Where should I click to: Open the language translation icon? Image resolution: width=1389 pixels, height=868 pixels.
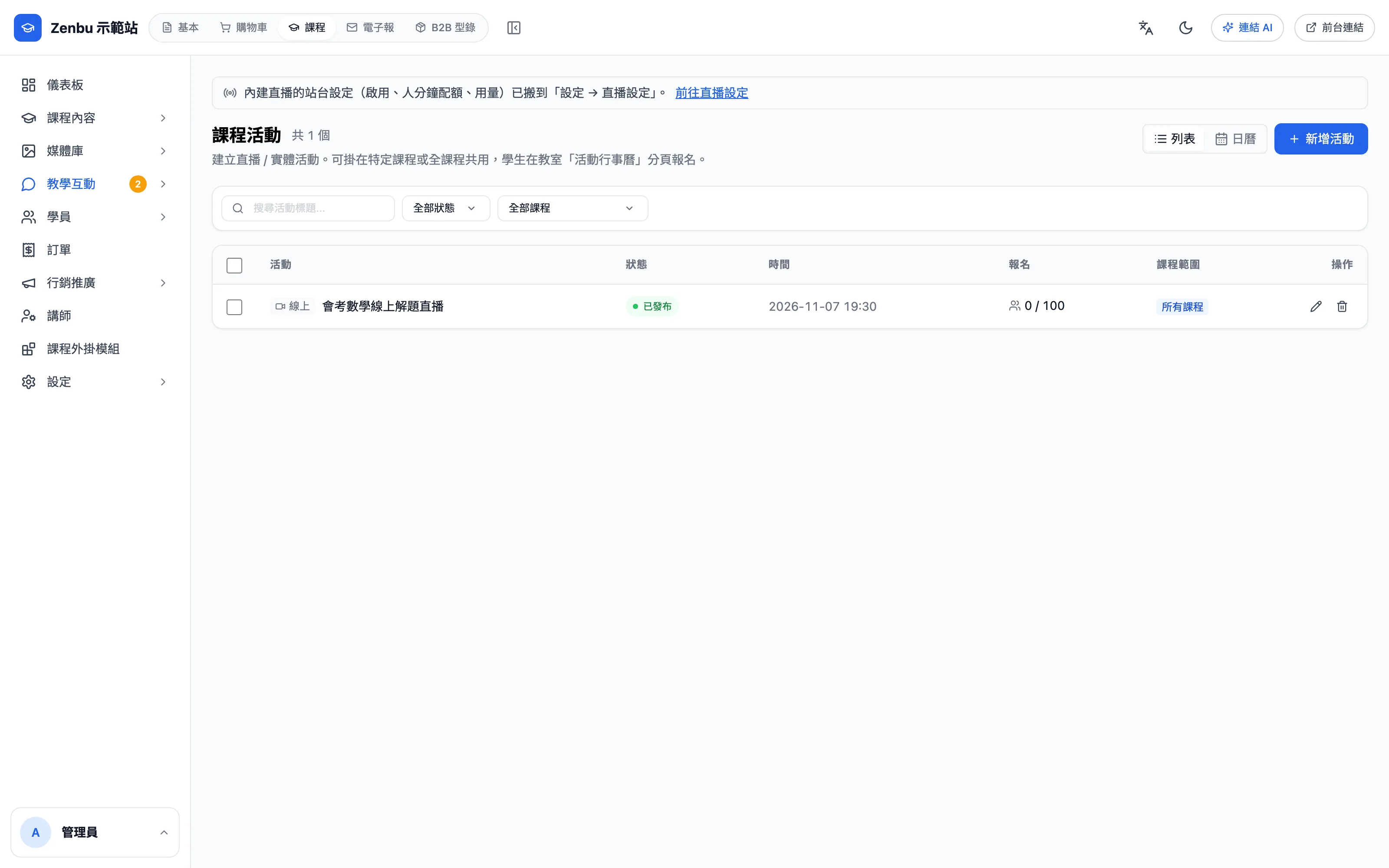1145,27
